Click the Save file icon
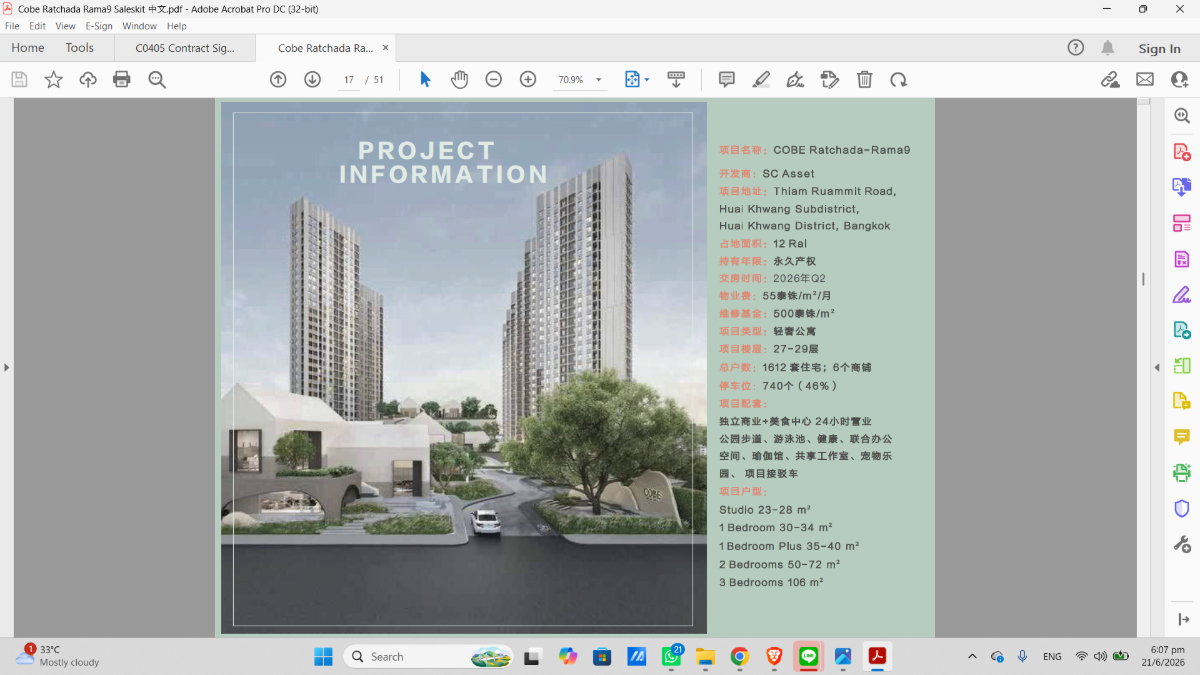 pos(19,80)
